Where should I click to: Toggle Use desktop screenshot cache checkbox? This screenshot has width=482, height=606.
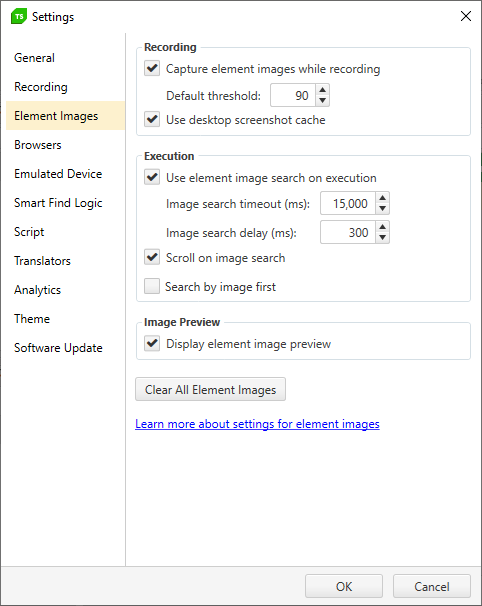pyautogui.click(x=152, y=119)
